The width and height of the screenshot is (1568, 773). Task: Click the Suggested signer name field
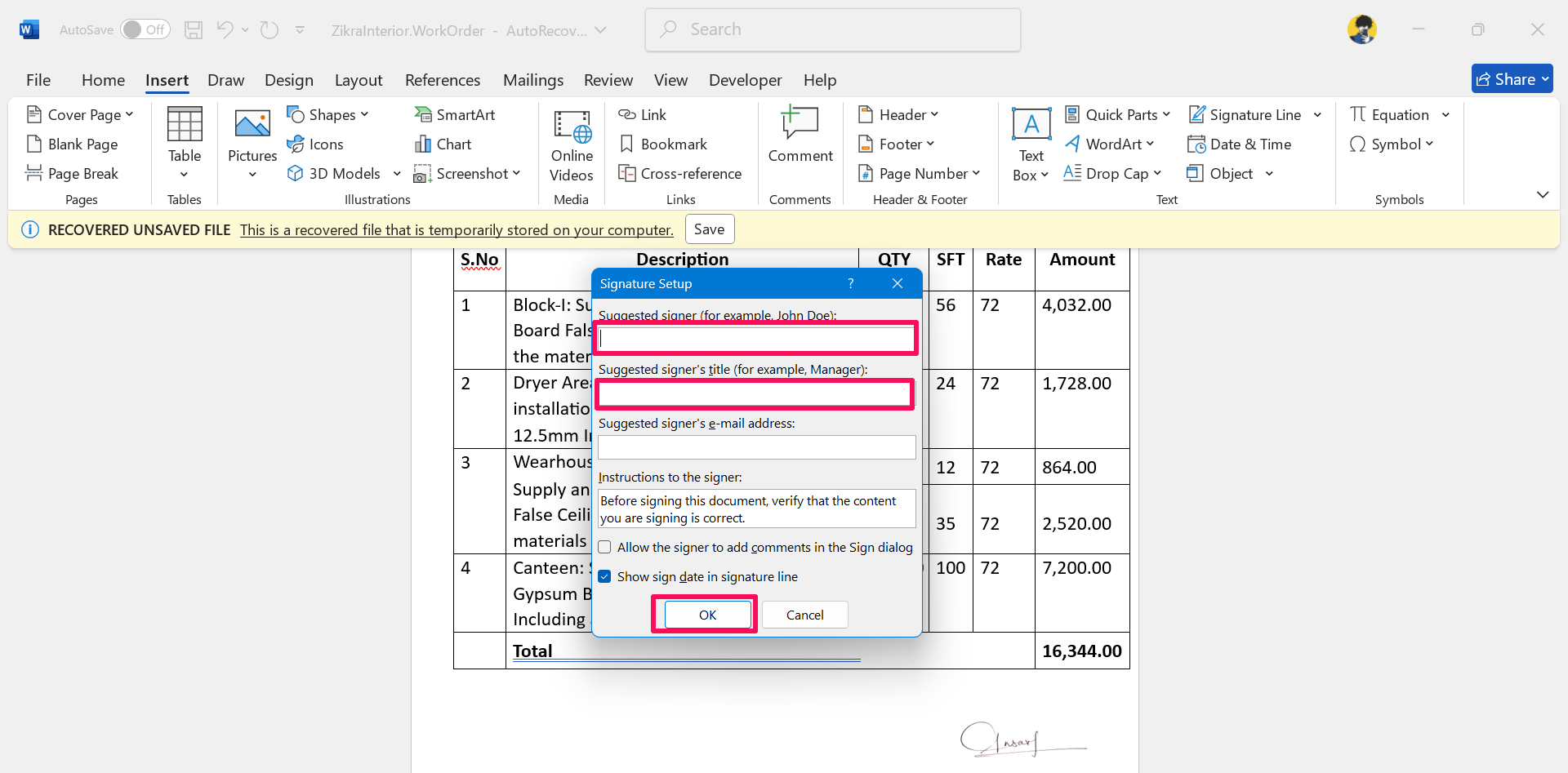757,338
